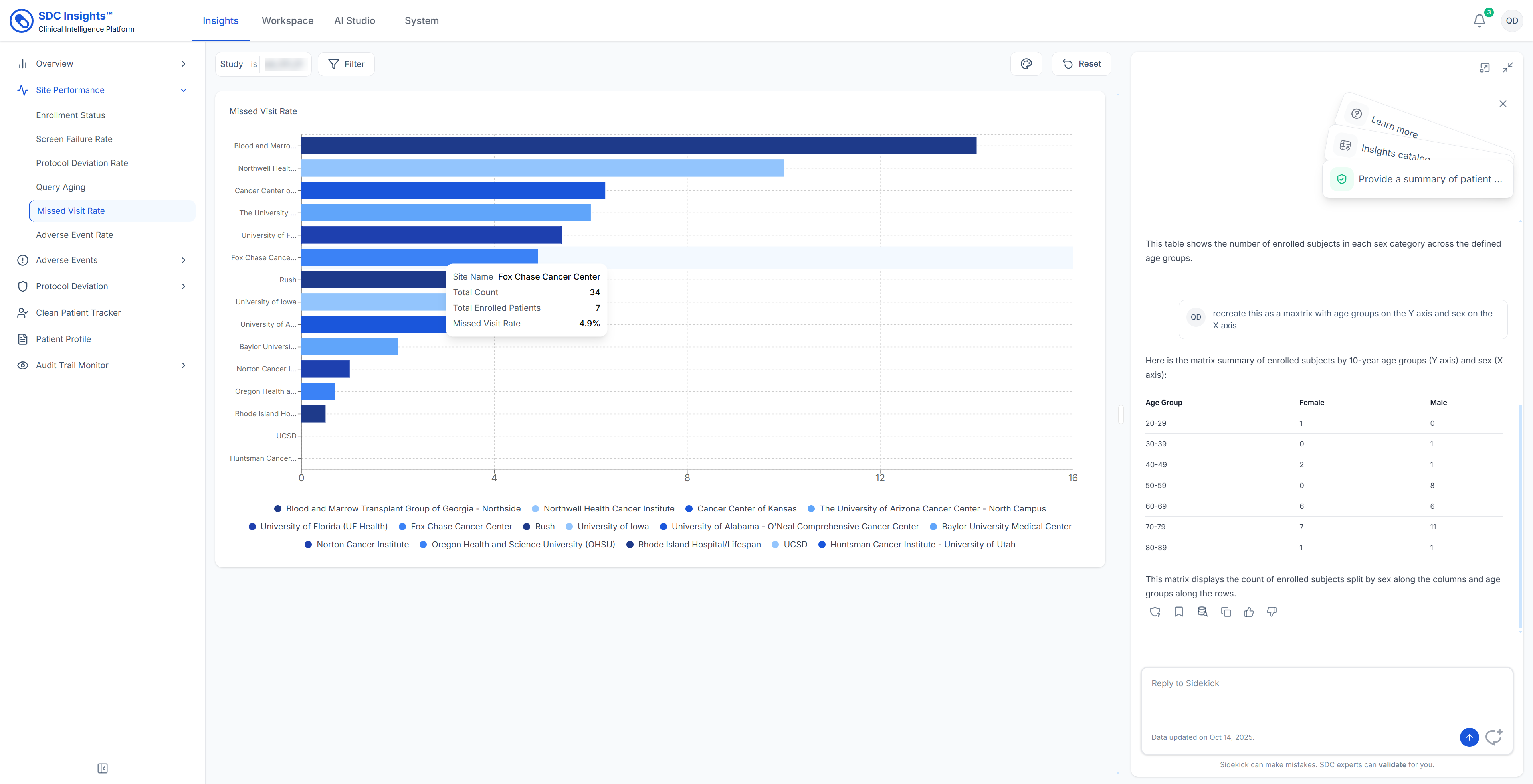The width and height of the screenshot is (1533, 784).
Task: Switch to the Insights tab
Action: 220,21
